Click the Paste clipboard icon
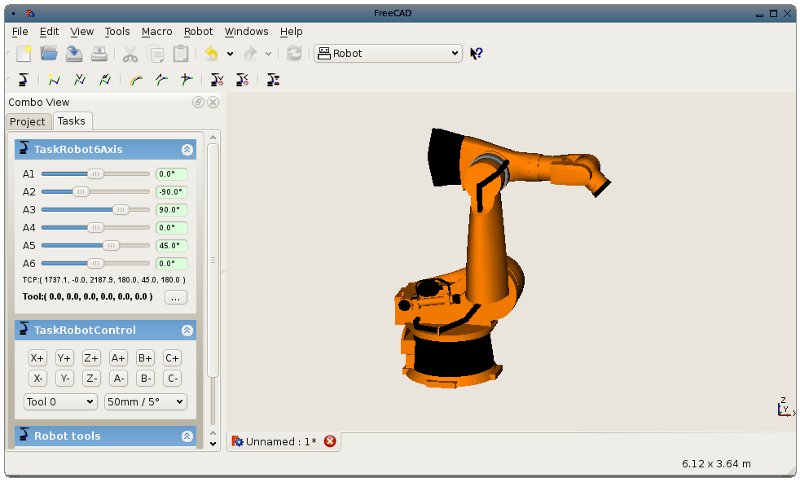This screenshot has width=800, height=482. [x=181, y=54]
